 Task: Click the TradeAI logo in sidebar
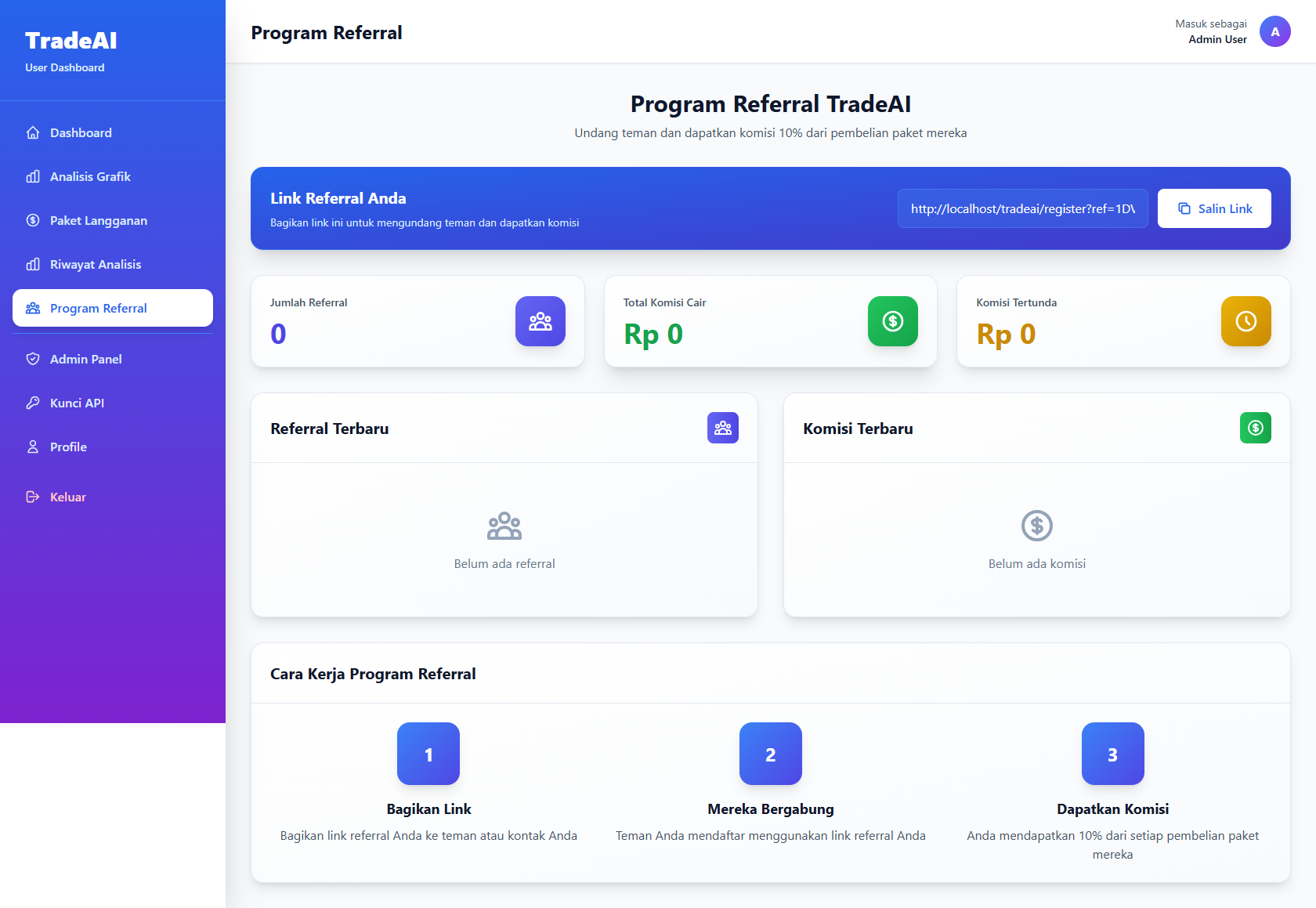click(x=71, y=41)
